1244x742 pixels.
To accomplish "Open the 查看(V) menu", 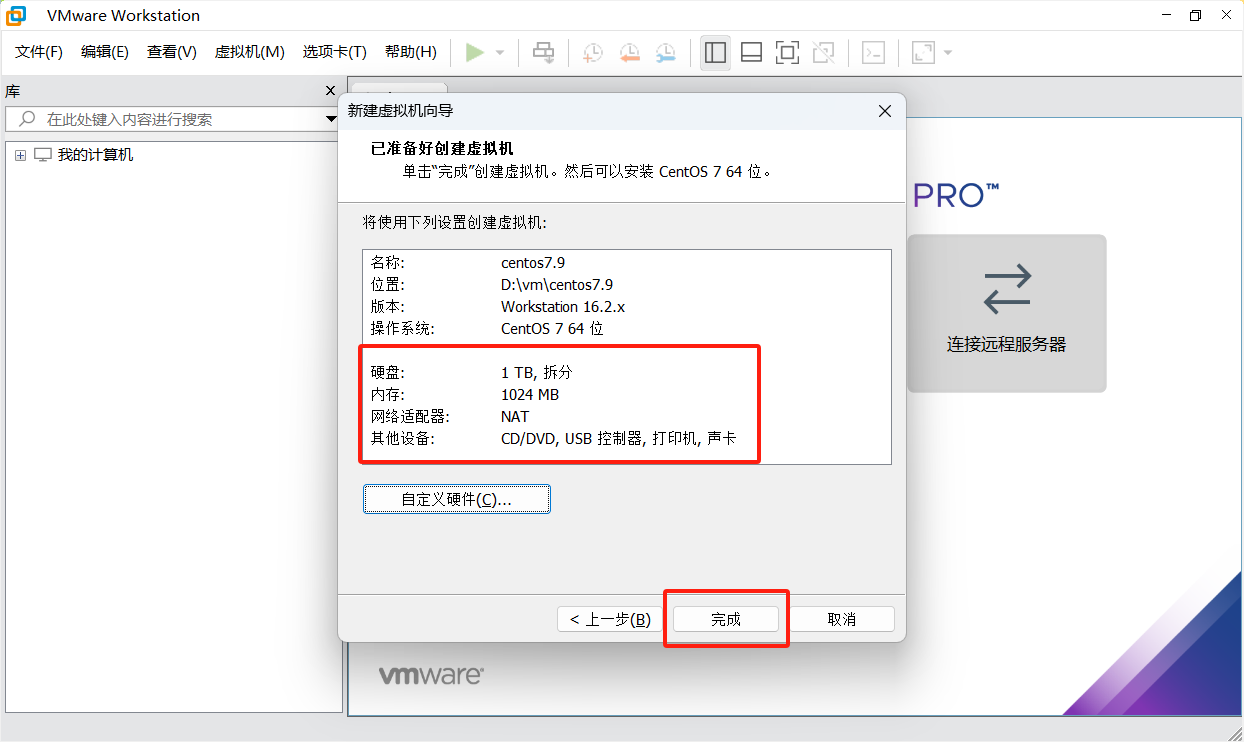I will pos(172,52).
